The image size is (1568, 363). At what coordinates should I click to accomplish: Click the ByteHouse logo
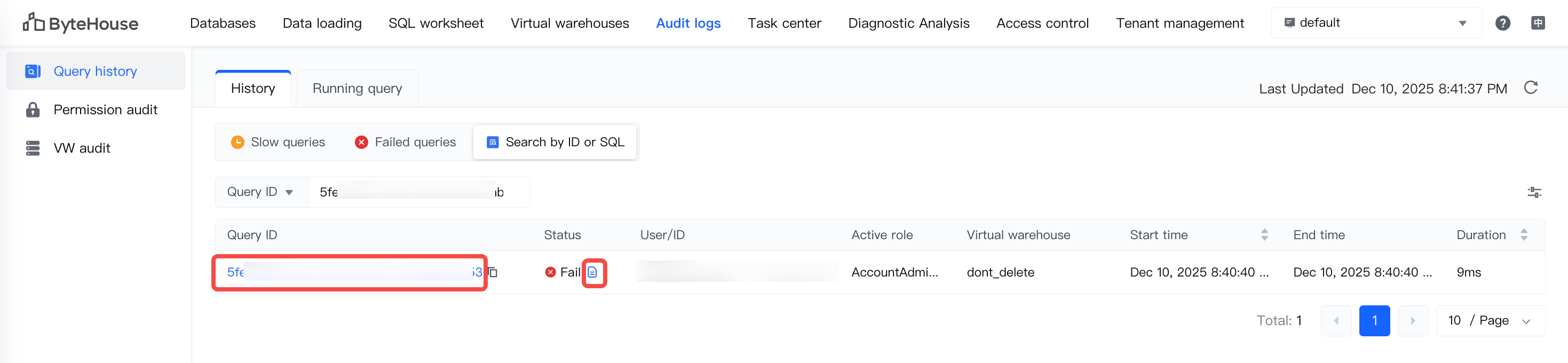[81, 23]
